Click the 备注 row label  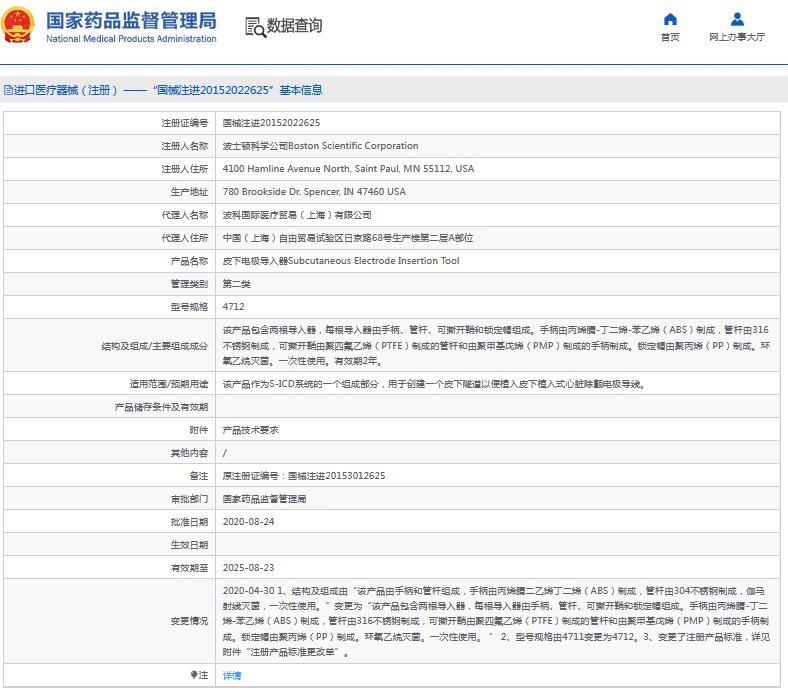[199, 476]
